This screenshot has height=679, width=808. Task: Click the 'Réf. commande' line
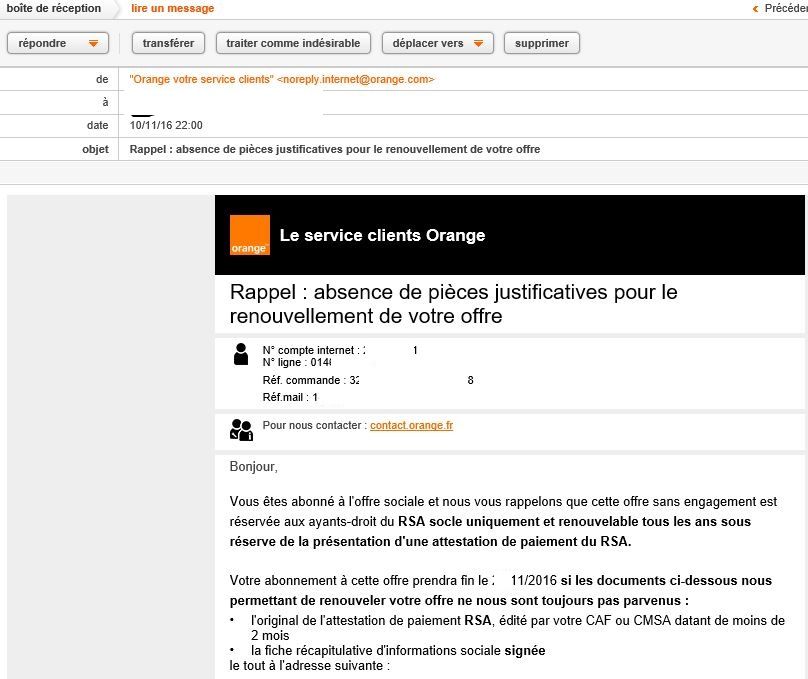pyautogui.click(x=368, y=380)
